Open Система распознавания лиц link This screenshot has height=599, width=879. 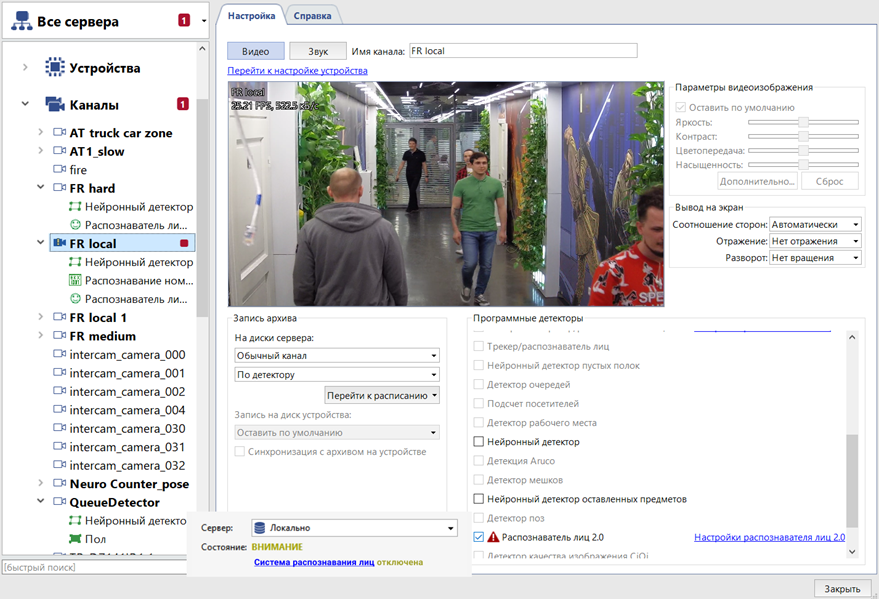tap(314, 562)
